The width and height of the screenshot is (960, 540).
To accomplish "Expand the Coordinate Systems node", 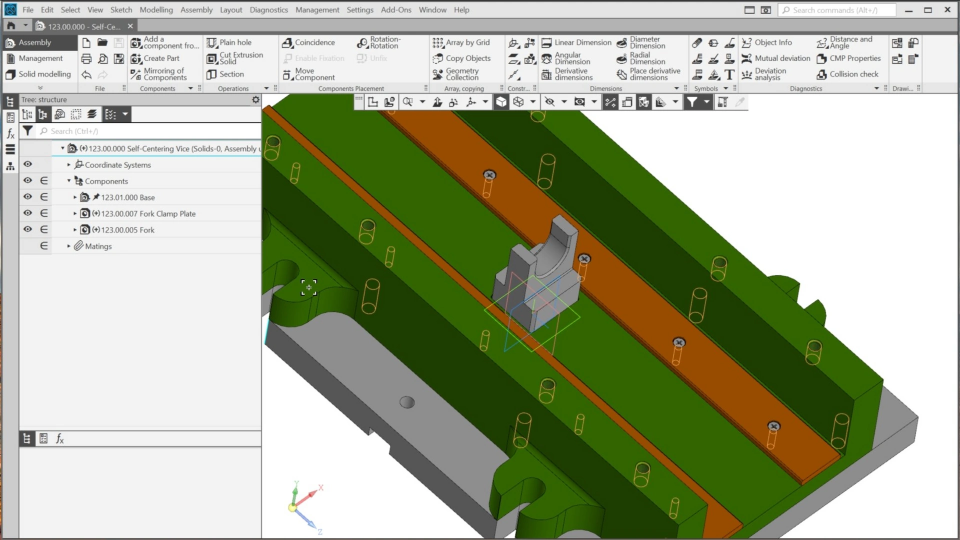I will [x=69, y=165].
